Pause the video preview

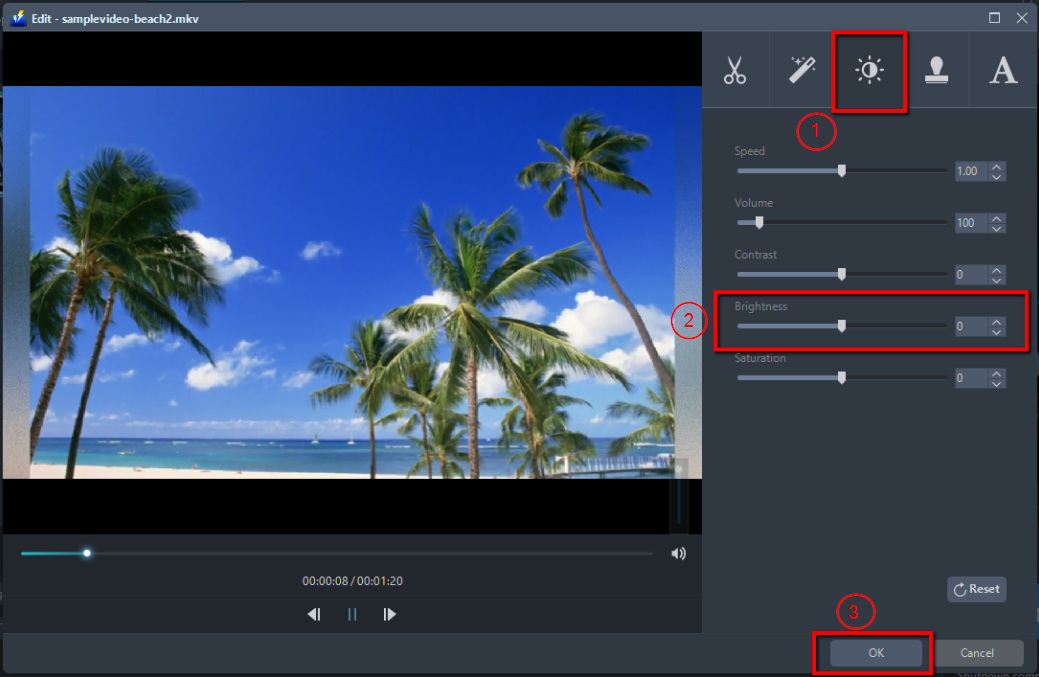tap(351, 615)
